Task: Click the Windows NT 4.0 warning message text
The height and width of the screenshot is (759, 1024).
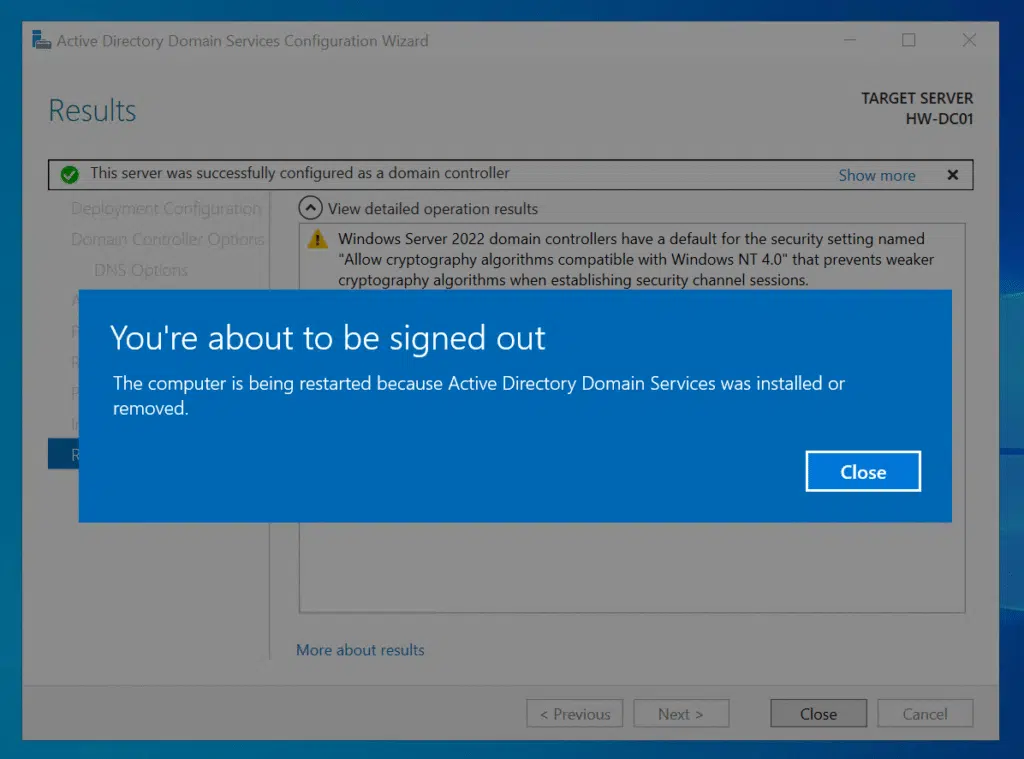Action: (635, 260)
